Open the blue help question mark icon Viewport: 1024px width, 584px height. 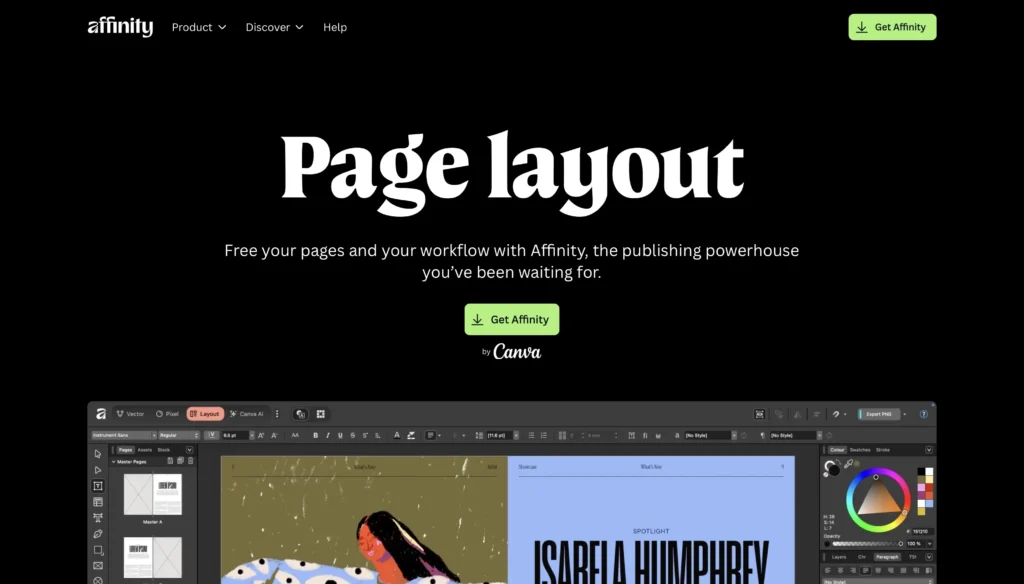point(923,414)
